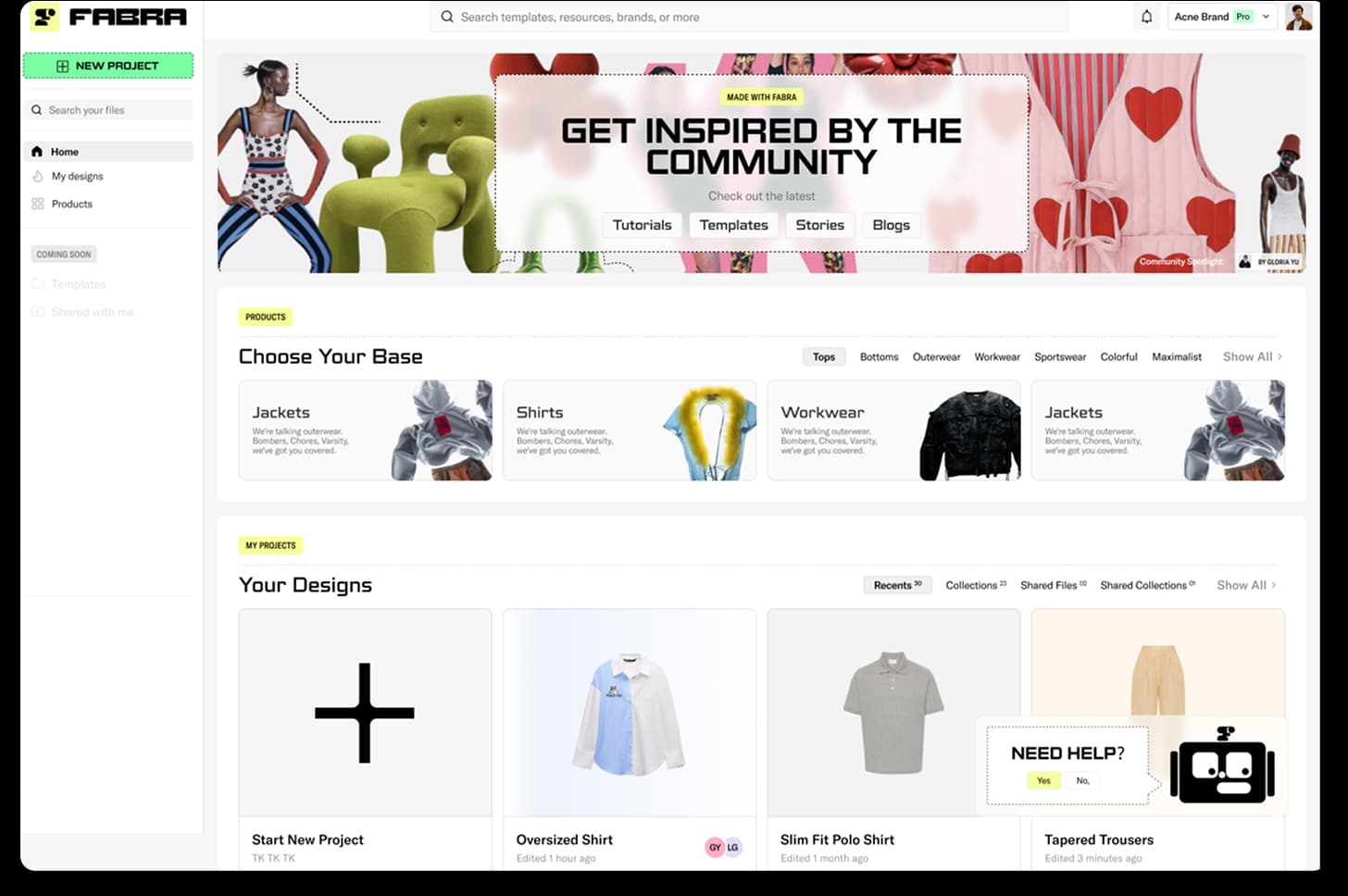Click the Fabra logo icon

coord(44,17)
